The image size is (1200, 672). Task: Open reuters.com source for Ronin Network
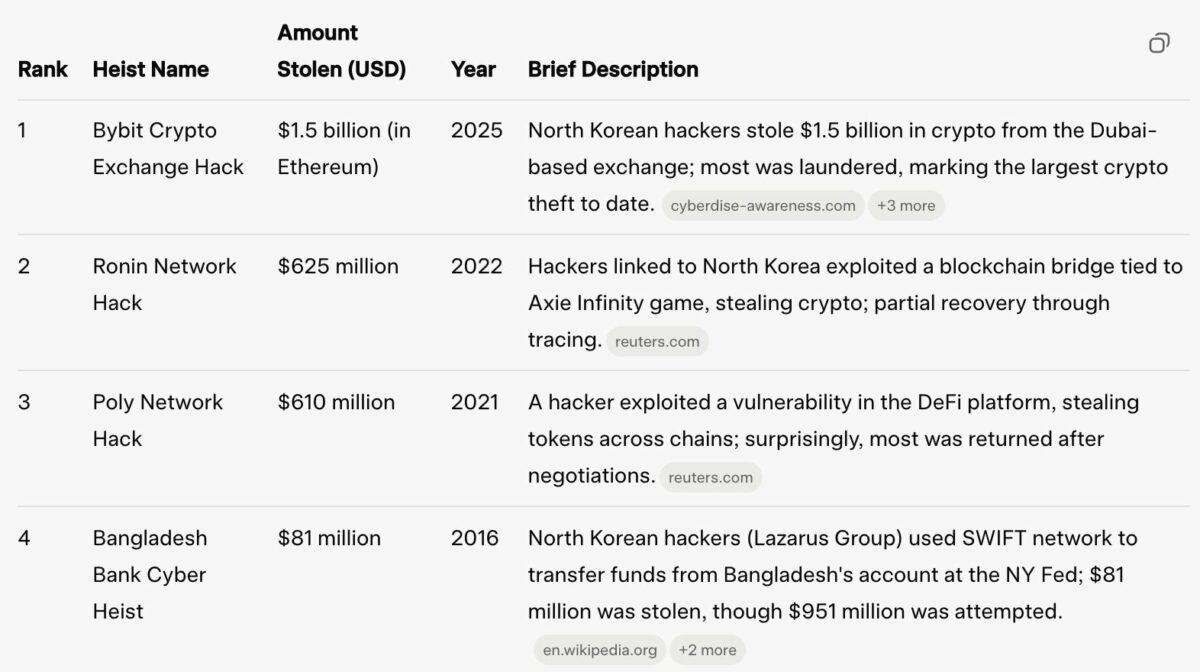[x=657, y=342]
